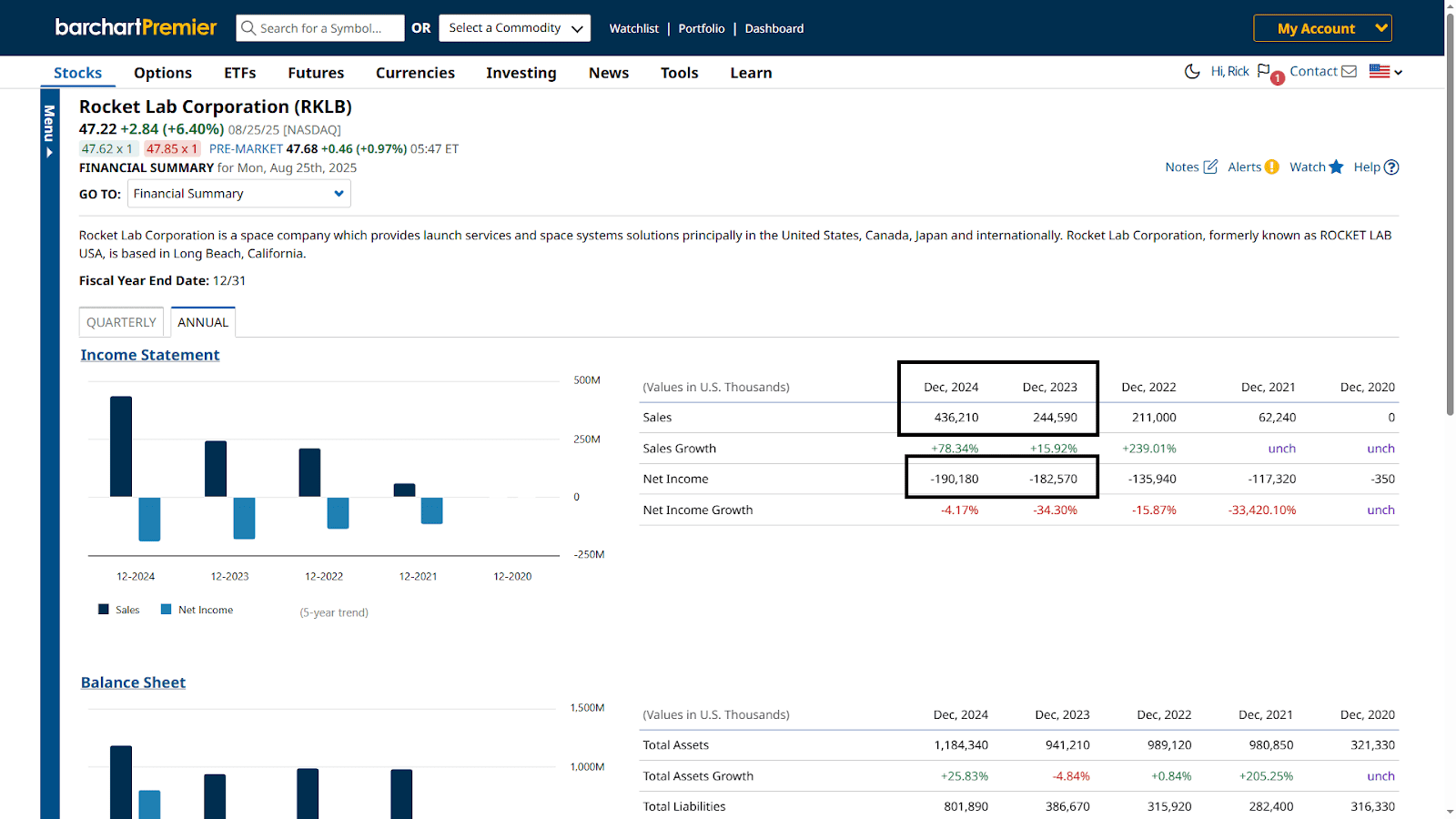The height and width of the screenshot is (819, 1456).
Task: Open the Income Statement link
Action: tap(150, 355)
